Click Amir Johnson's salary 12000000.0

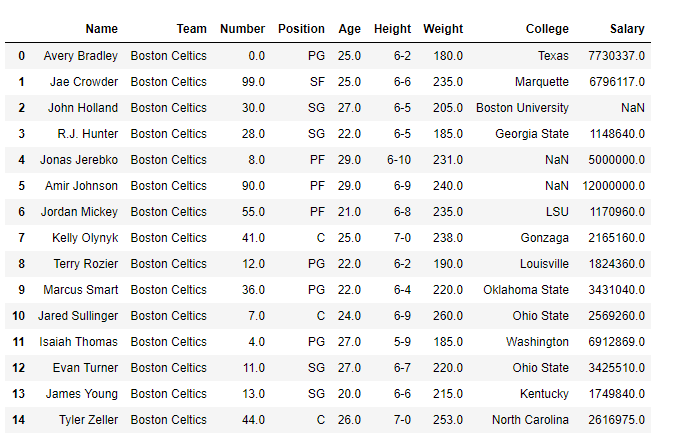[x=613, y=185]
